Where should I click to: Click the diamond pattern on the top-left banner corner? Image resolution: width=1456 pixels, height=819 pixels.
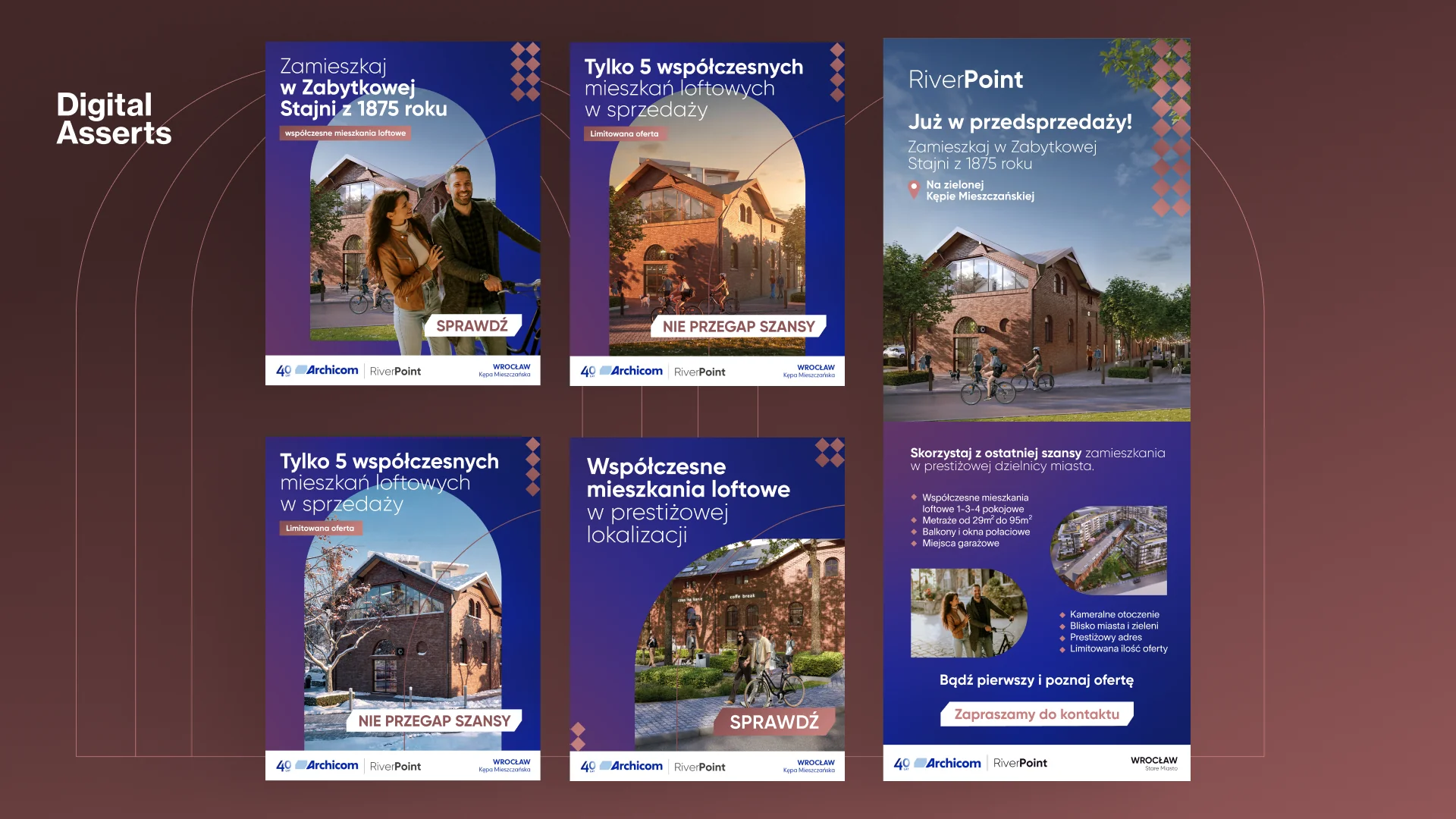pos(525,71)
